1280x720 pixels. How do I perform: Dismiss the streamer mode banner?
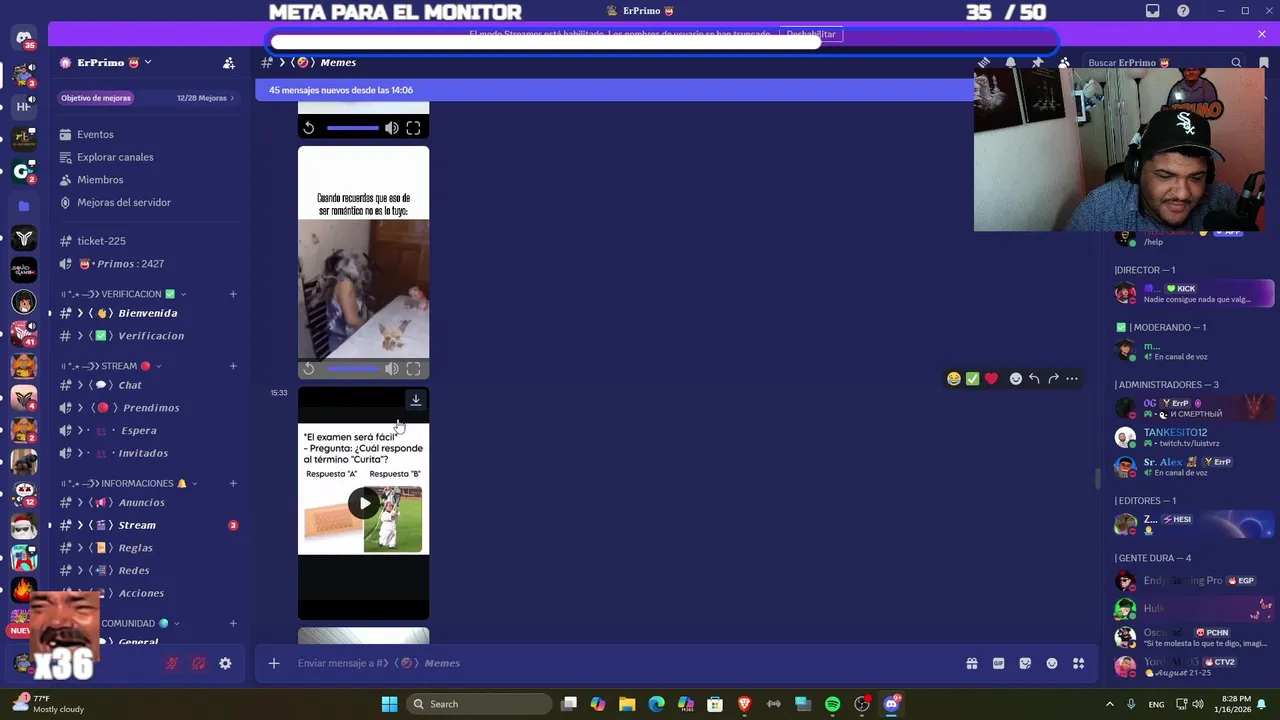point(1262,34)
